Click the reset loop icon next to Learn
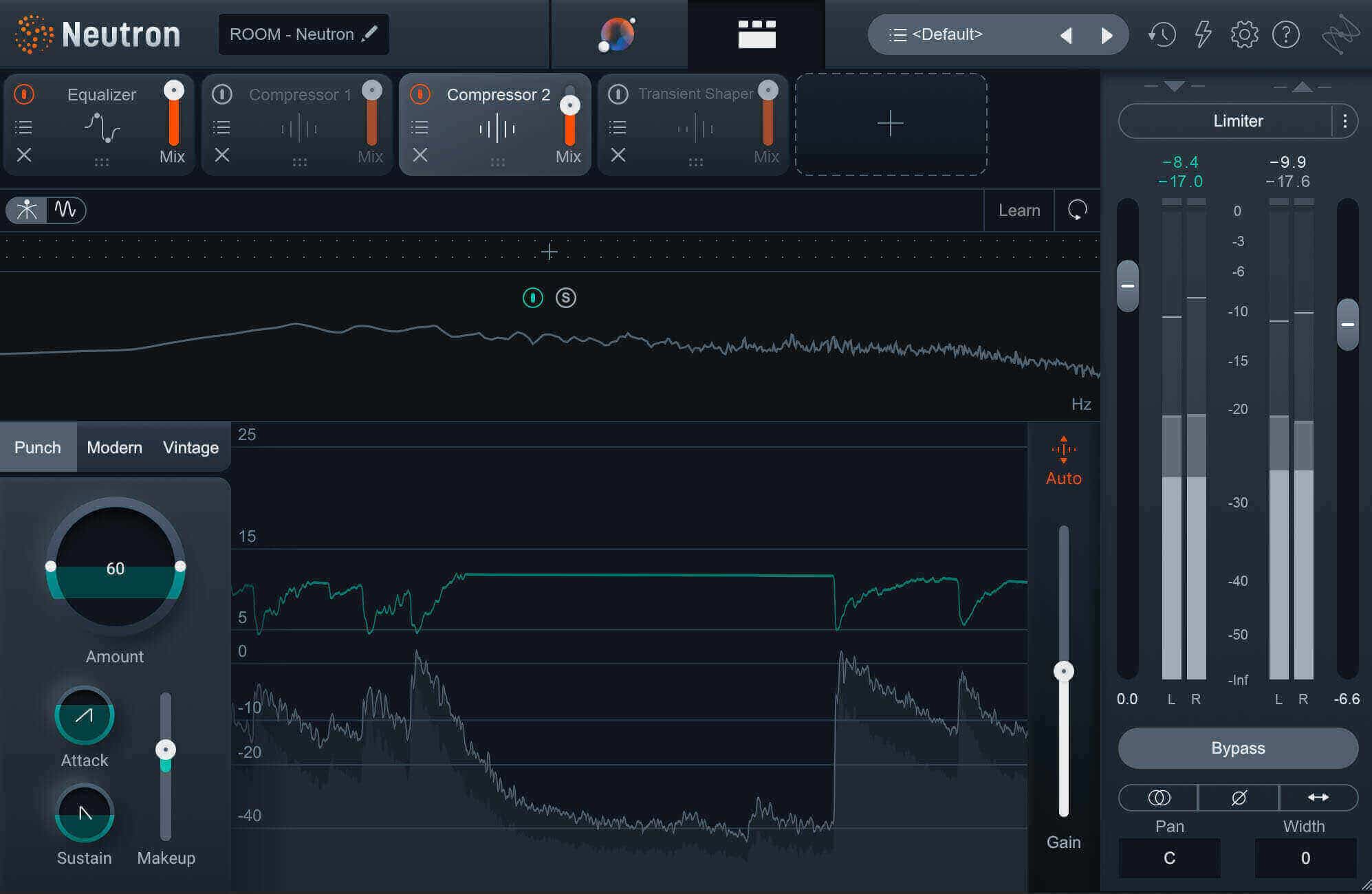This screenshot has height=894, width=1372. [1077, 210]
